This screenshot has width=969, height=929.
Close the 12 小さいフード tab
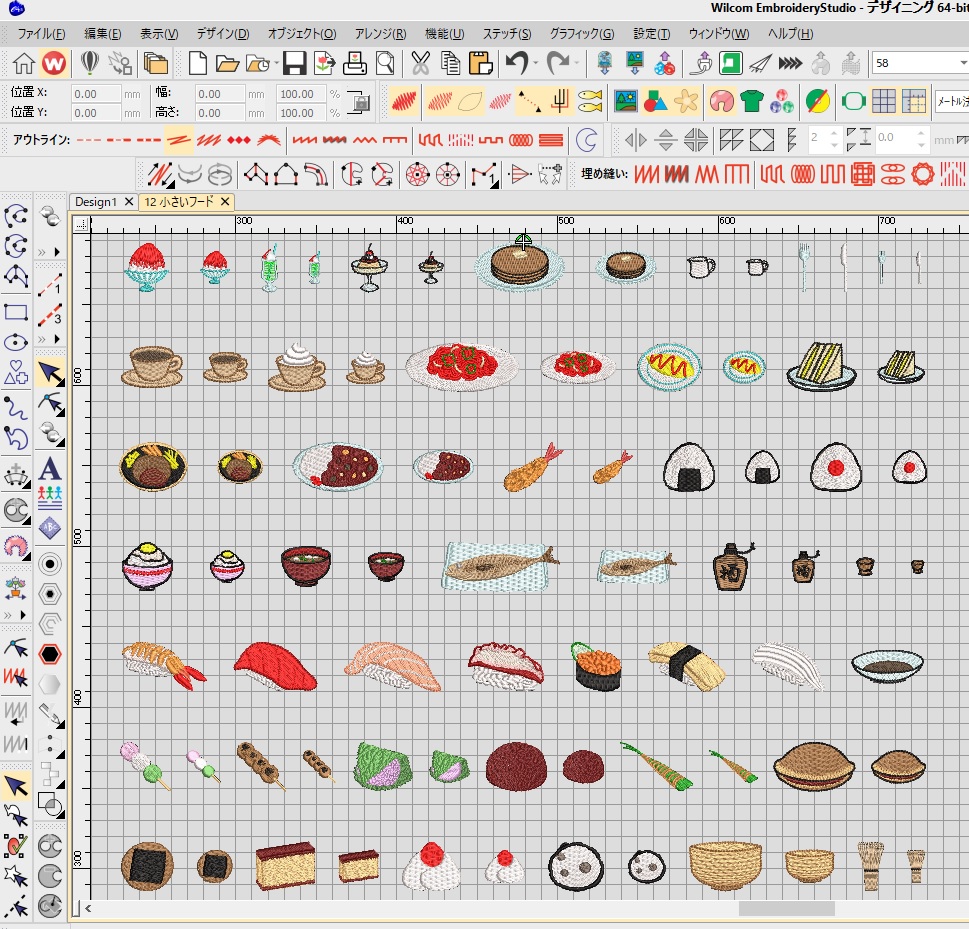(x=225, y=201)
